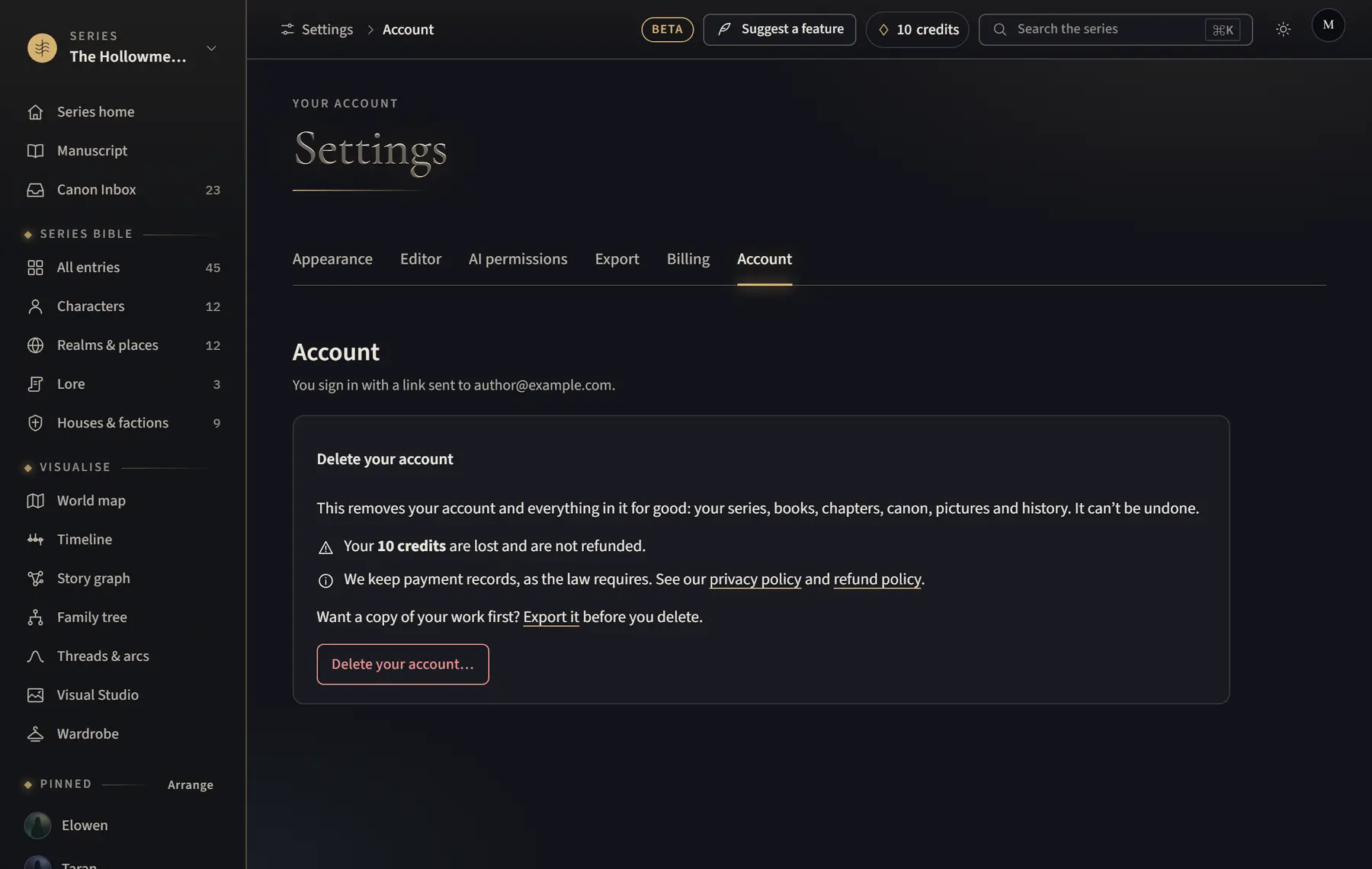Click the Manuscript book icon
This screenshot has height=869, width=1372.
(x=35, y=151)
